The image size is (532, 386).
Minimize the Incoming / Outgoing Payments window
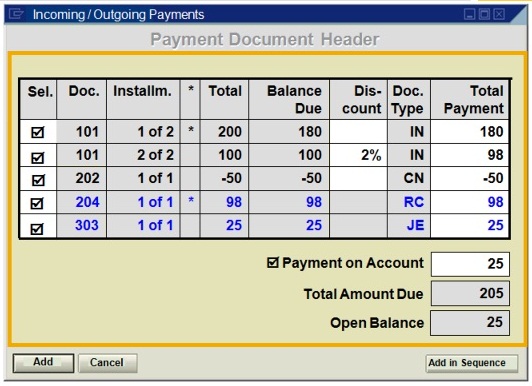[469, 14]
